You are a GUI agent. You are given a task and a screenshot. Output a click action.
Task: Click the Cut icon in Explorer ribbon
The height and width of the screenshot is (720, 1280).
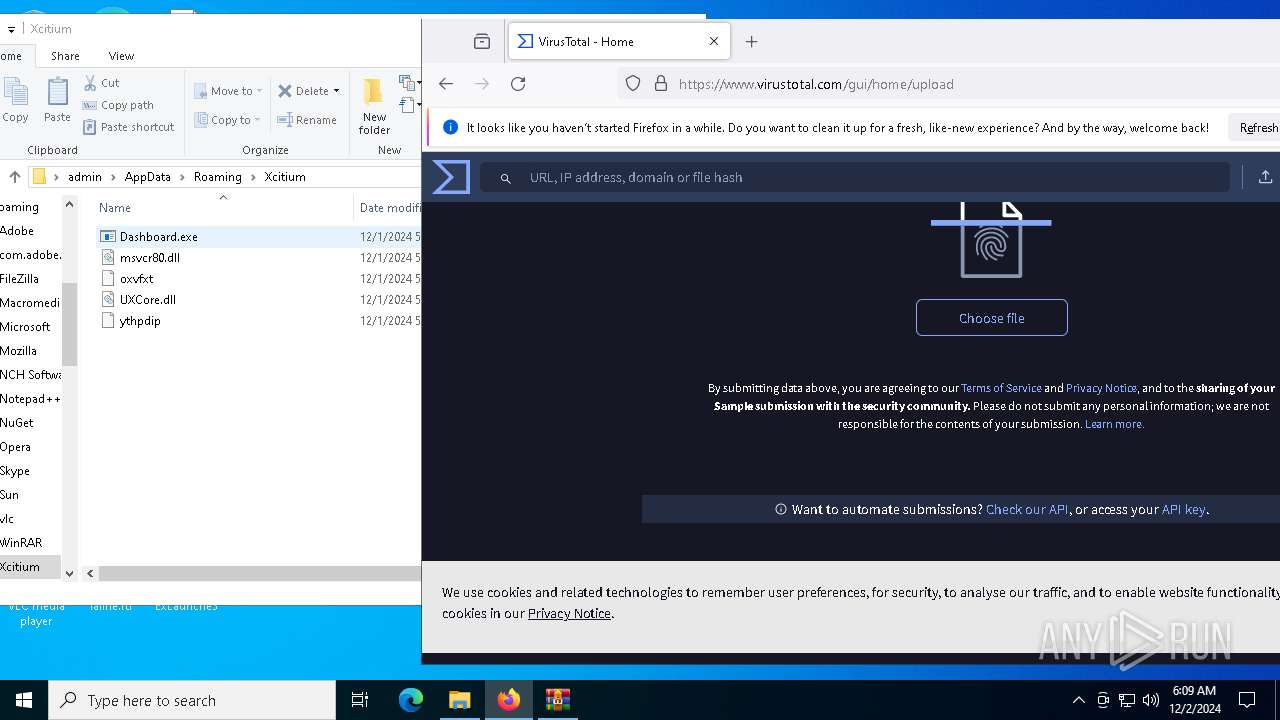pyautogui.click(x=90, y=83)
